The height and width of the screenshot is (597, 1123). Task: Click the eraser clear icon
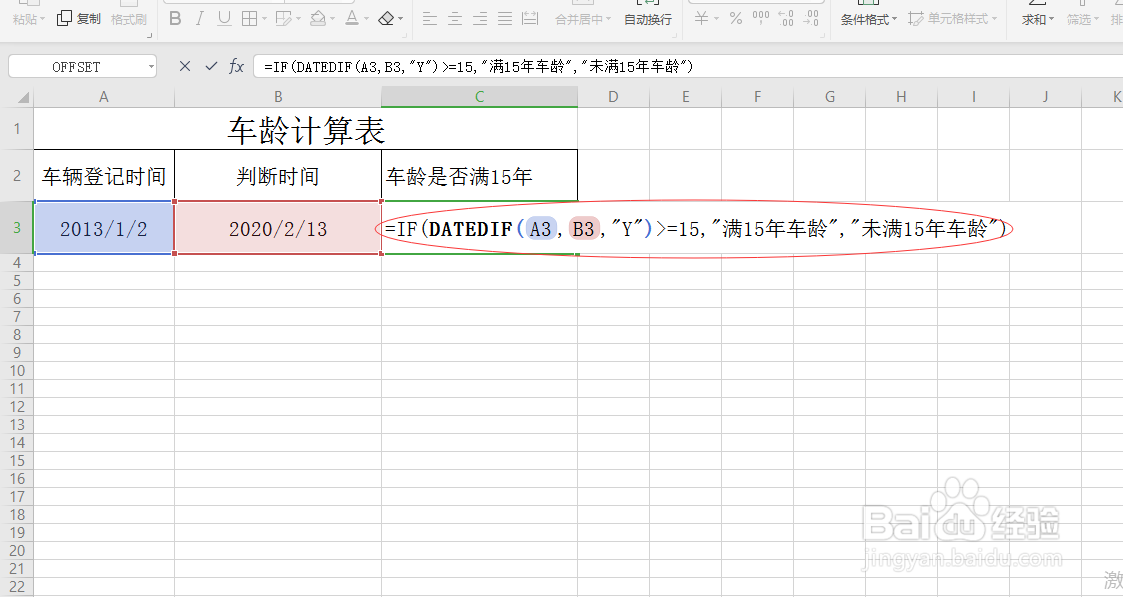point(386,19)
